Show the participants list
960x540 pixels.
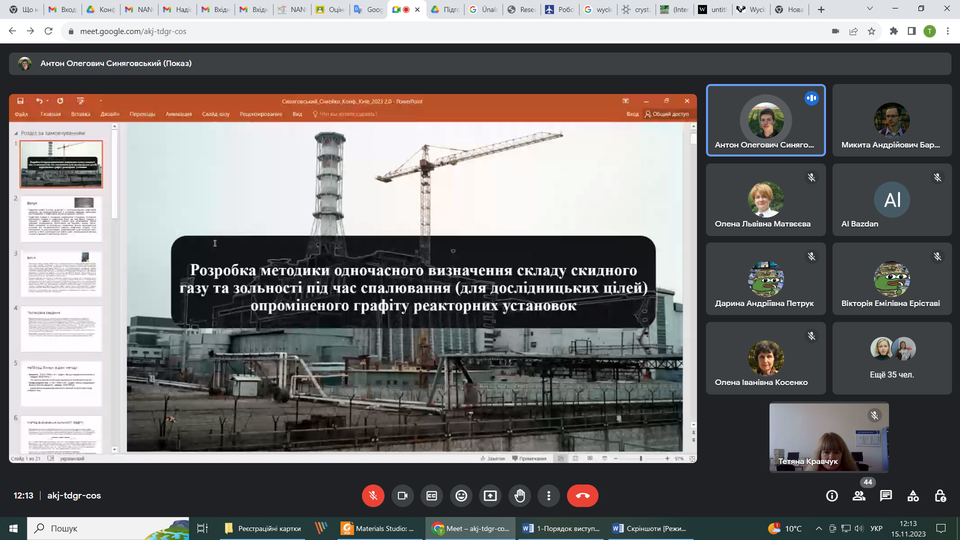click(859, 495)
